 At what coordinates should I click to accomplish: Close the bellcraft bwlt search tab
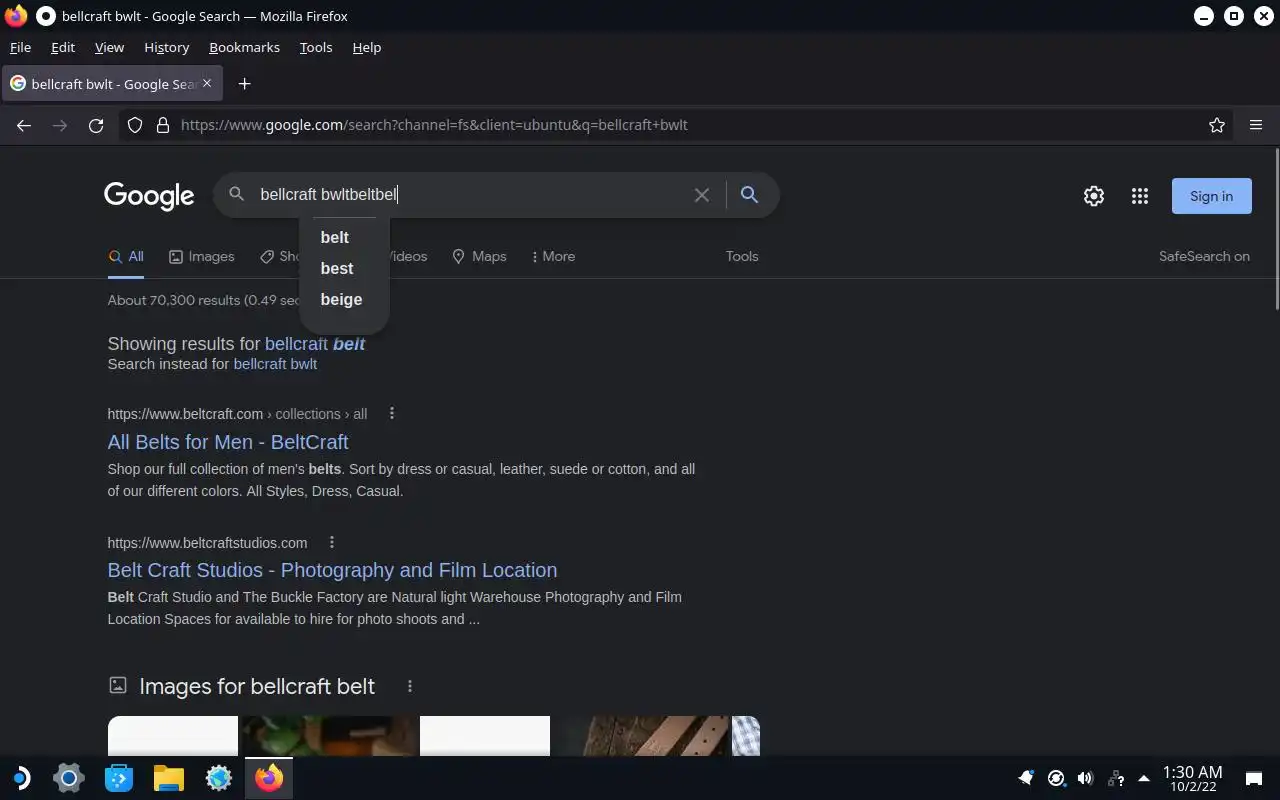[207, 84]
